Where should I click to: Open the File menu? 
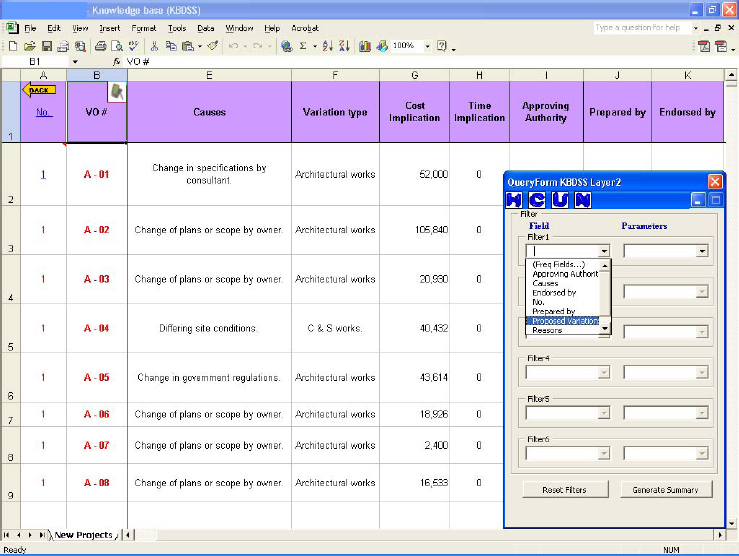tap(30, 28)
